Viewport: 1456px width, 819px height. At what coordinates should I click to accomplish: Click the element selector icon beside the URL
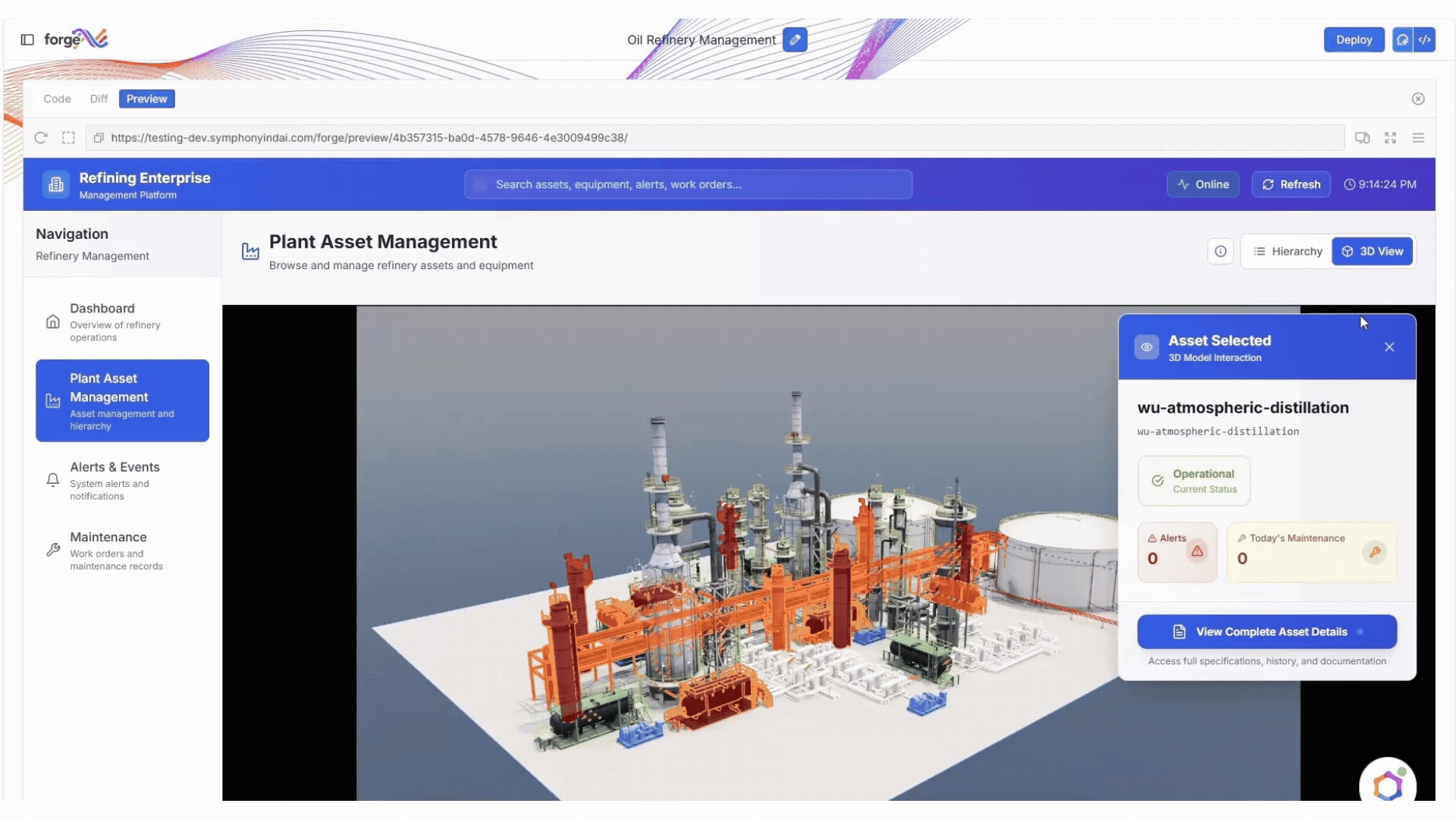(68, 137)
